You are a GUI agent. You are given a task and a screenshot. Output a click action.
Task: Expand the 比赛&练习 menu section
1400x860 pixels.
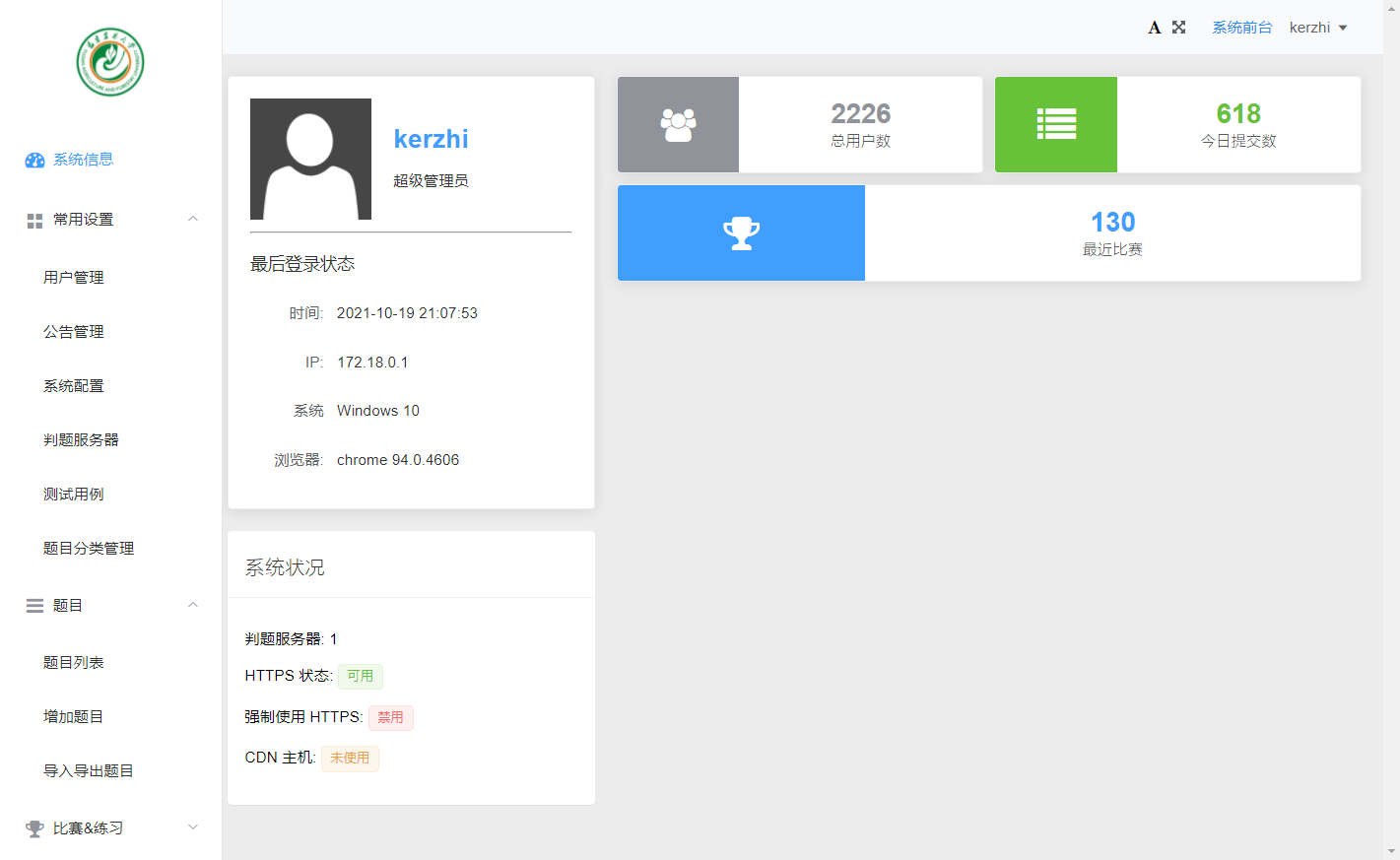point(193,827)
